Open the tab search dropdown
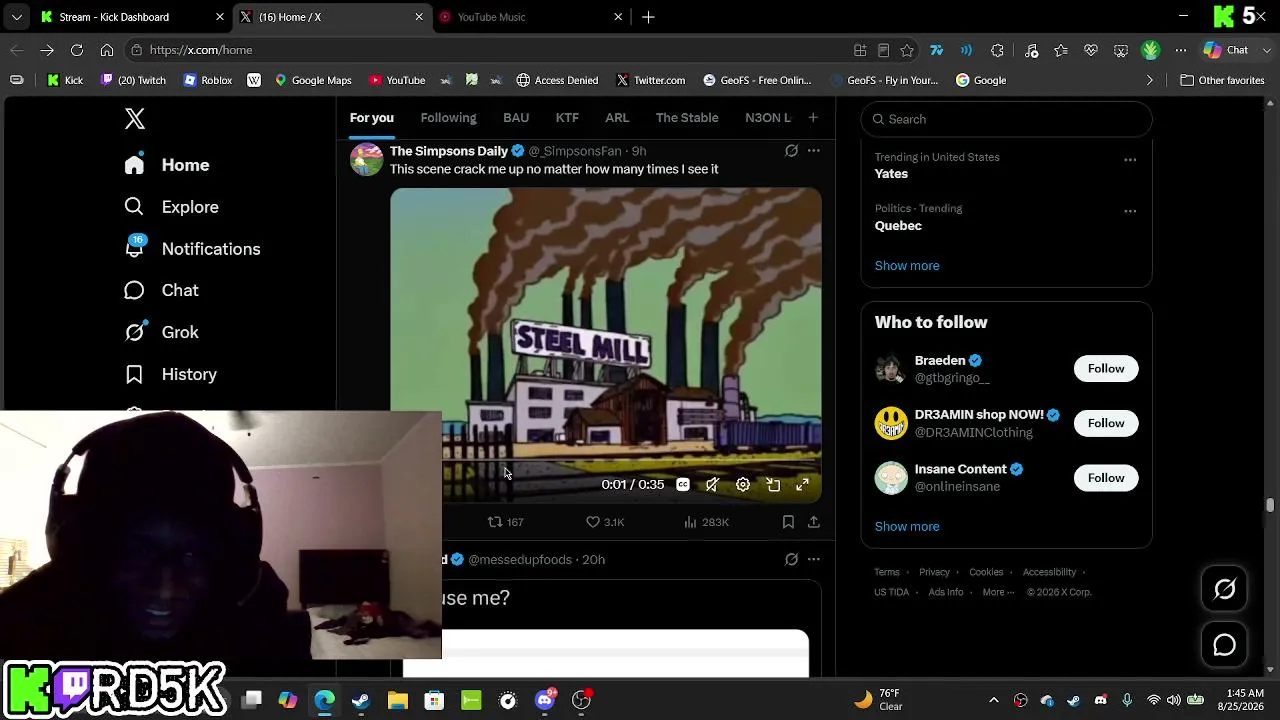 click(x=16, y=17)
